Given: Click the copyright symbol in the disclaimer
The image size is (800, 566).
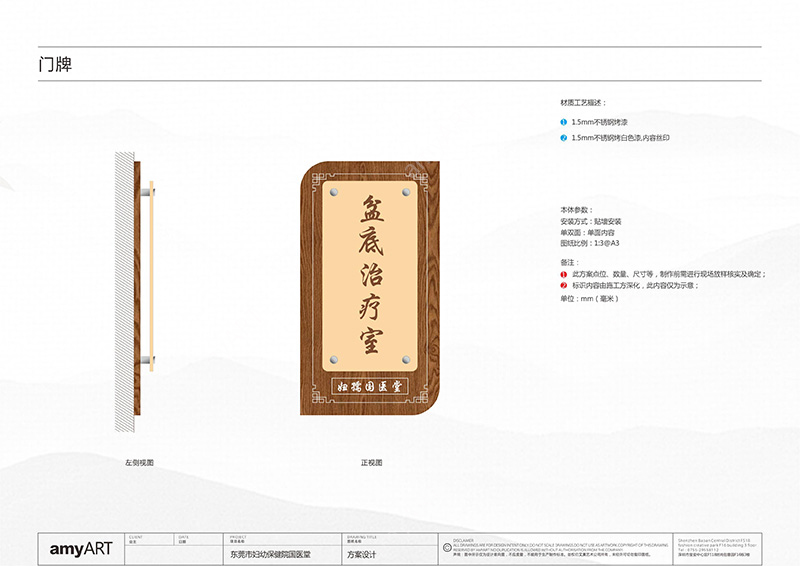Looking at the screenshot, I should [447, 548].
